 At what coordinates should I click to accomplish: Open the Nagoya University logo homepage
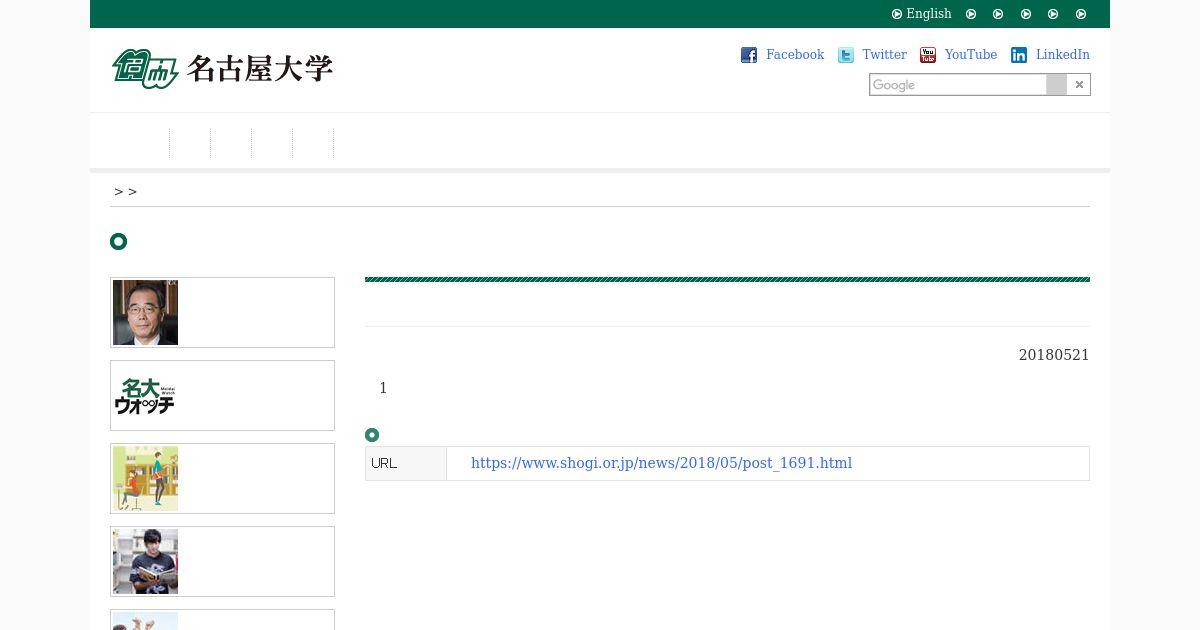222,69
